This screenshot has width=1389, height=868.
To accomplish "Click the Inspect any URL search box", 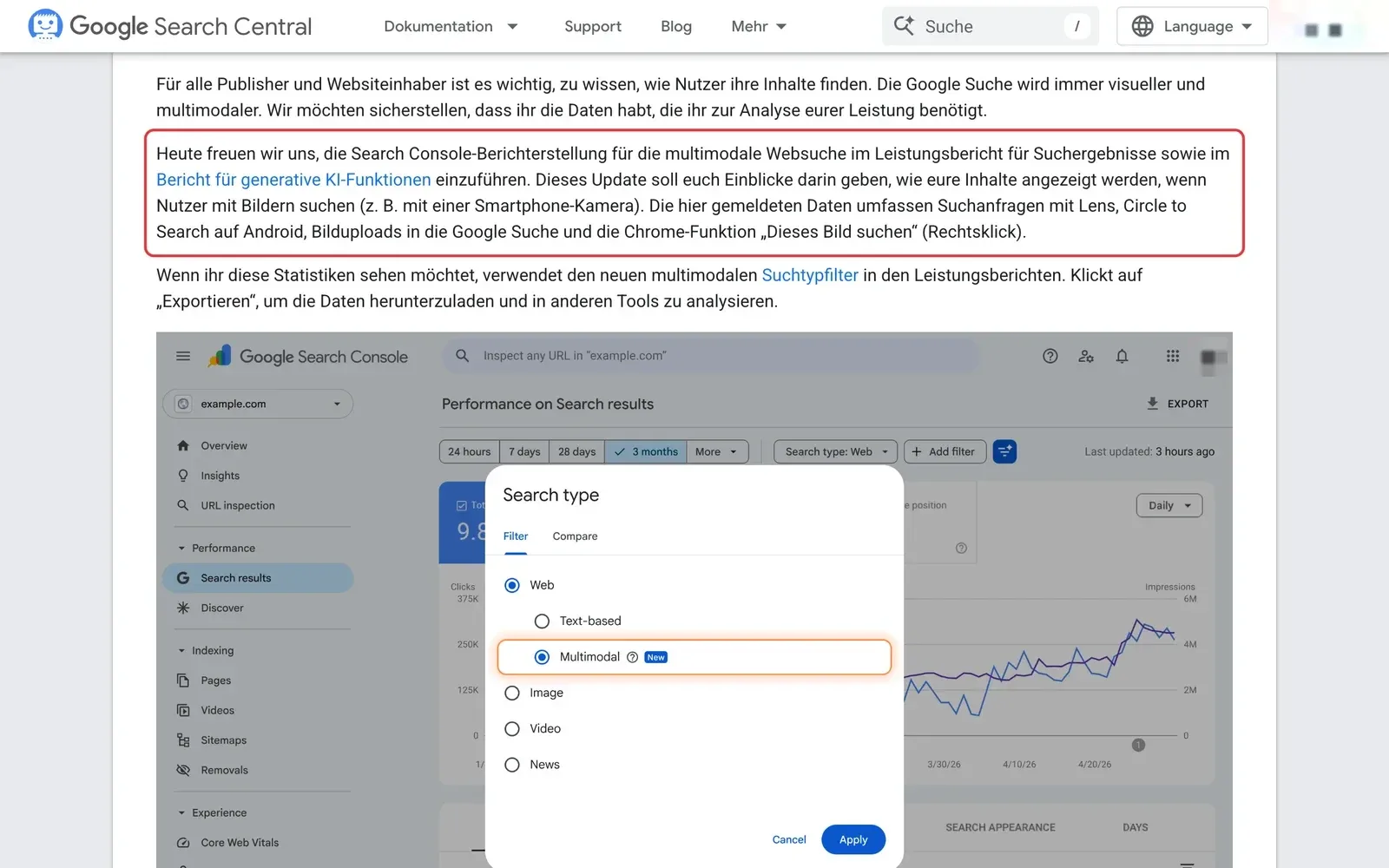I will pyautogui.click(x=711, y=356).
